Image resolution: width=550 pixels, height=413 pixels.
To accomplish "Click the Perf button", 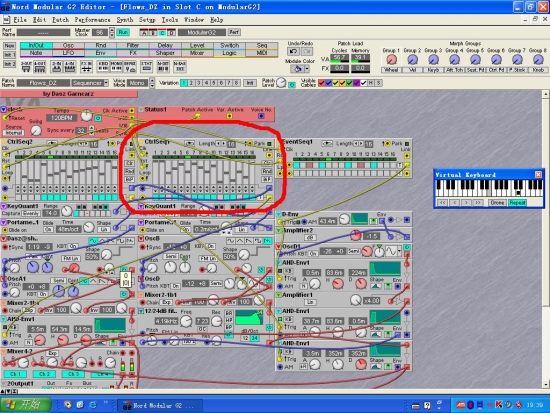I will [x=234, y=32].
